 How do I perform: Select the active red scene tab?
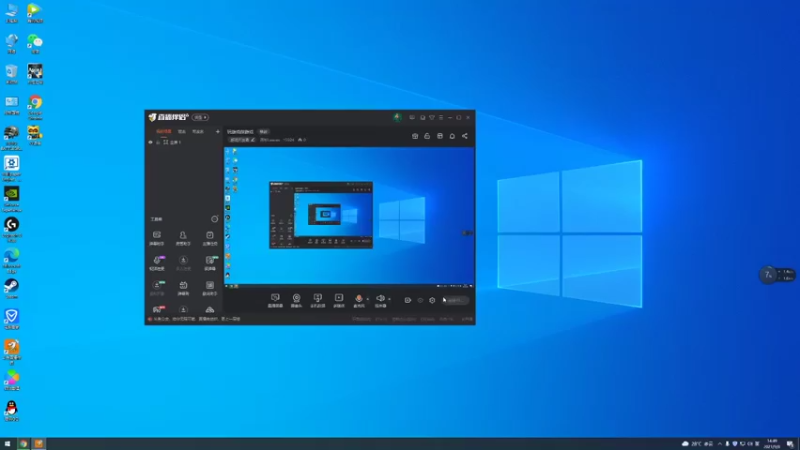coord(164,132)
